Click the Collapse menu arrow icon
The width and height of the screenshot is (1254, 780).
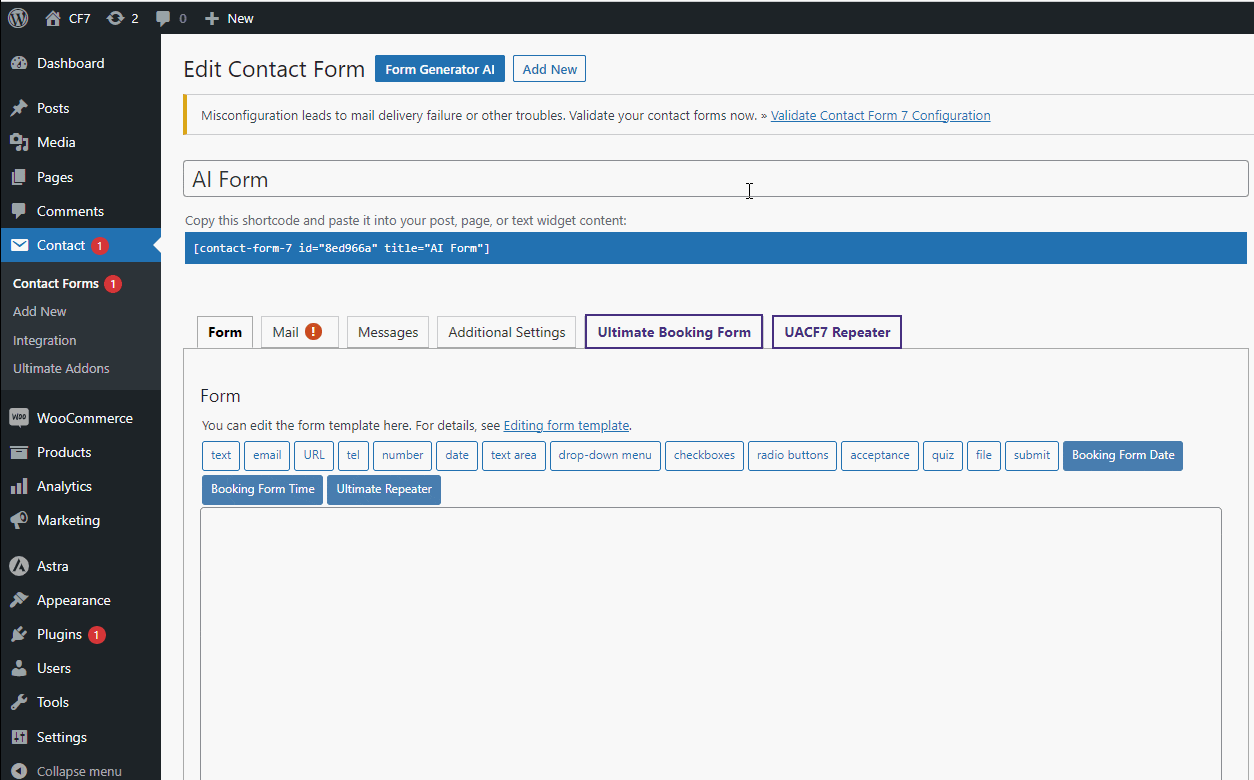coord(19,771)
